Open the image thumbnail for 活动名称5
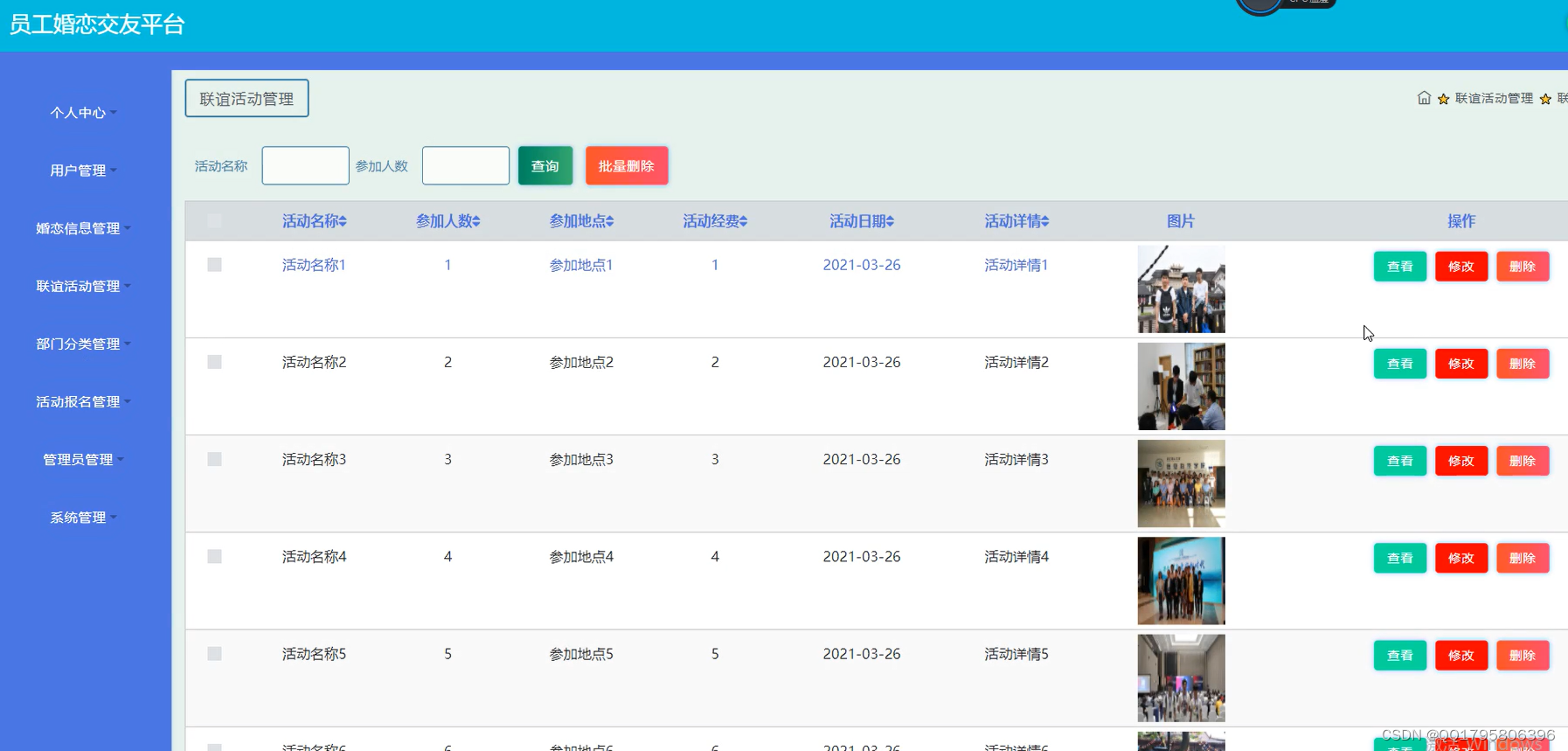 (x=1181, y=678)
